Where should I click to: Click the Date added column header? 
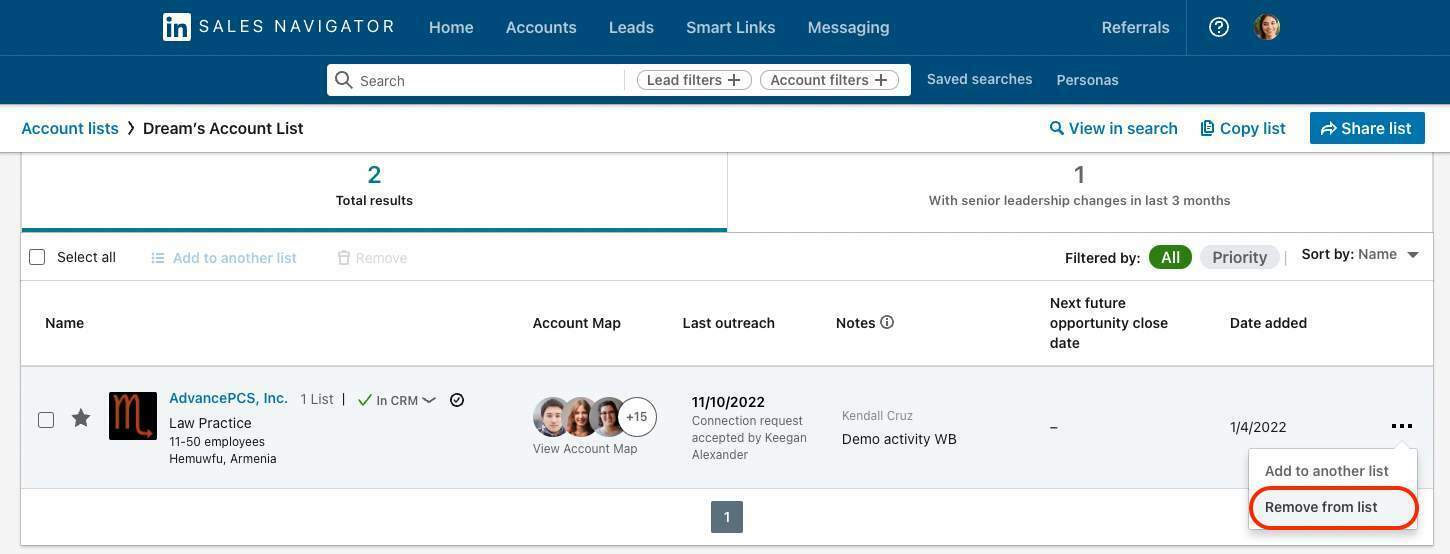[1268, 323]
